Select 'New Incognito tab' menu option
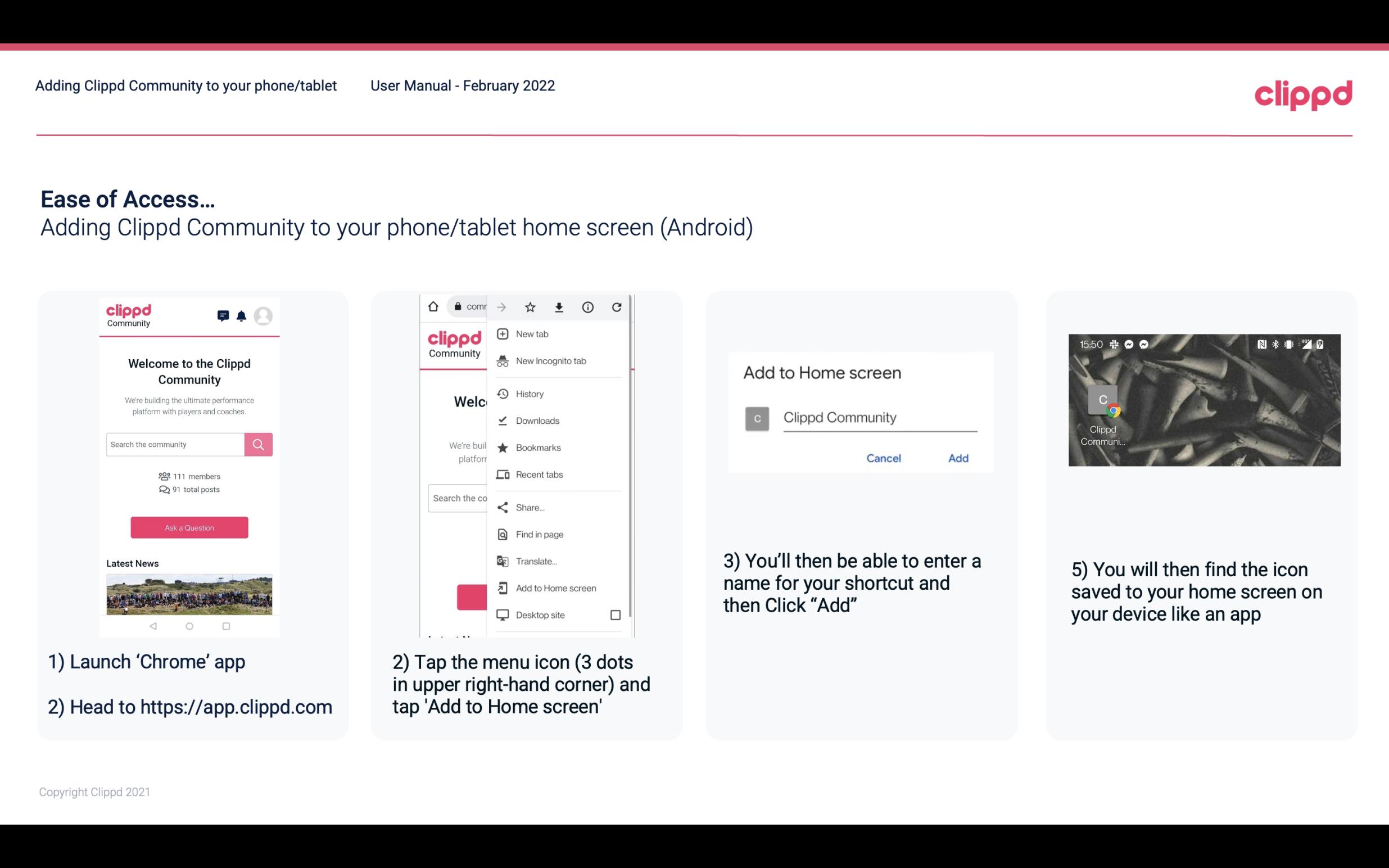1389x868 pixels. (x=551, y=360)
